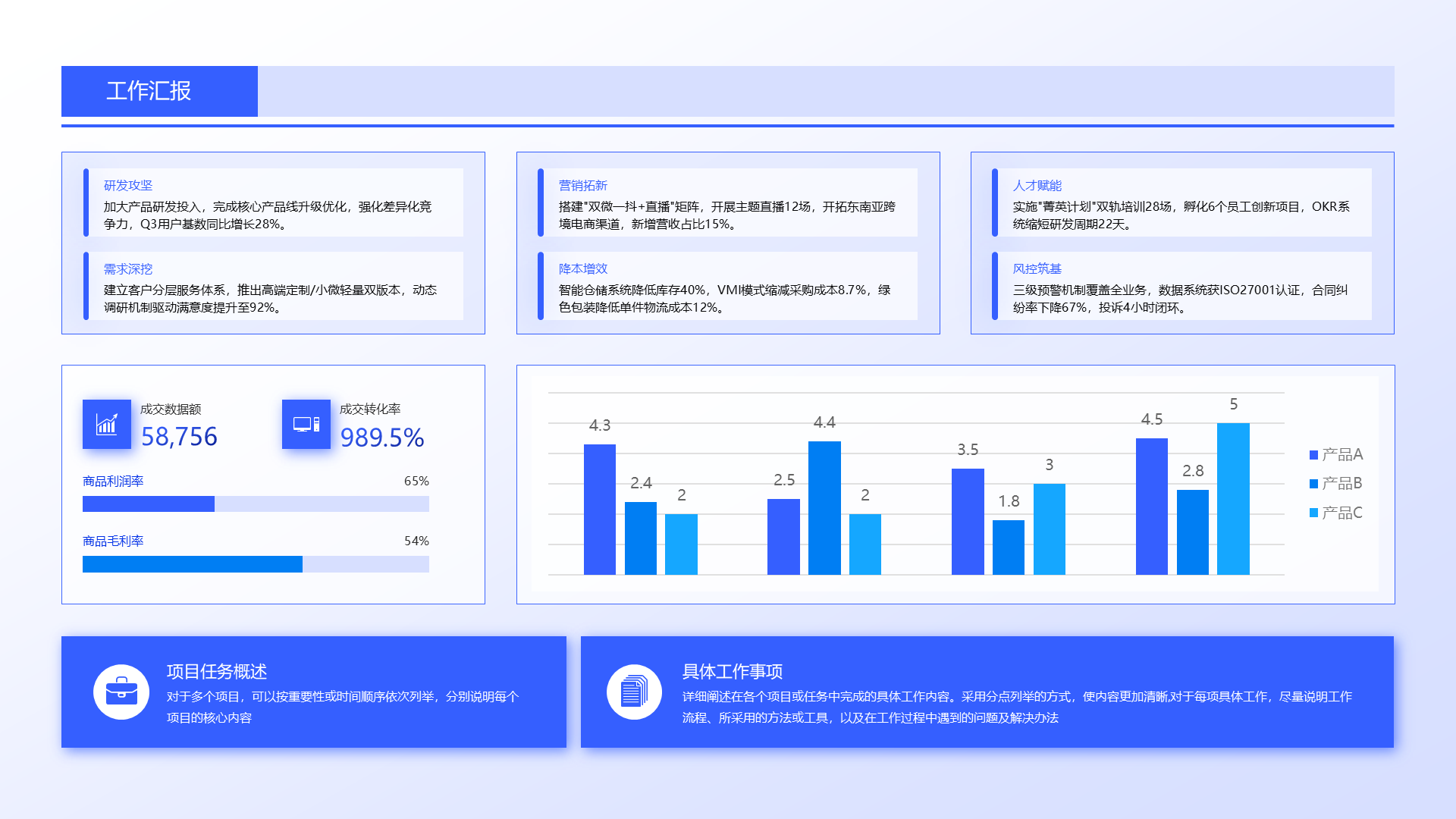
Task: Click the 产品B legend label
Action: tap(1342, 484)
